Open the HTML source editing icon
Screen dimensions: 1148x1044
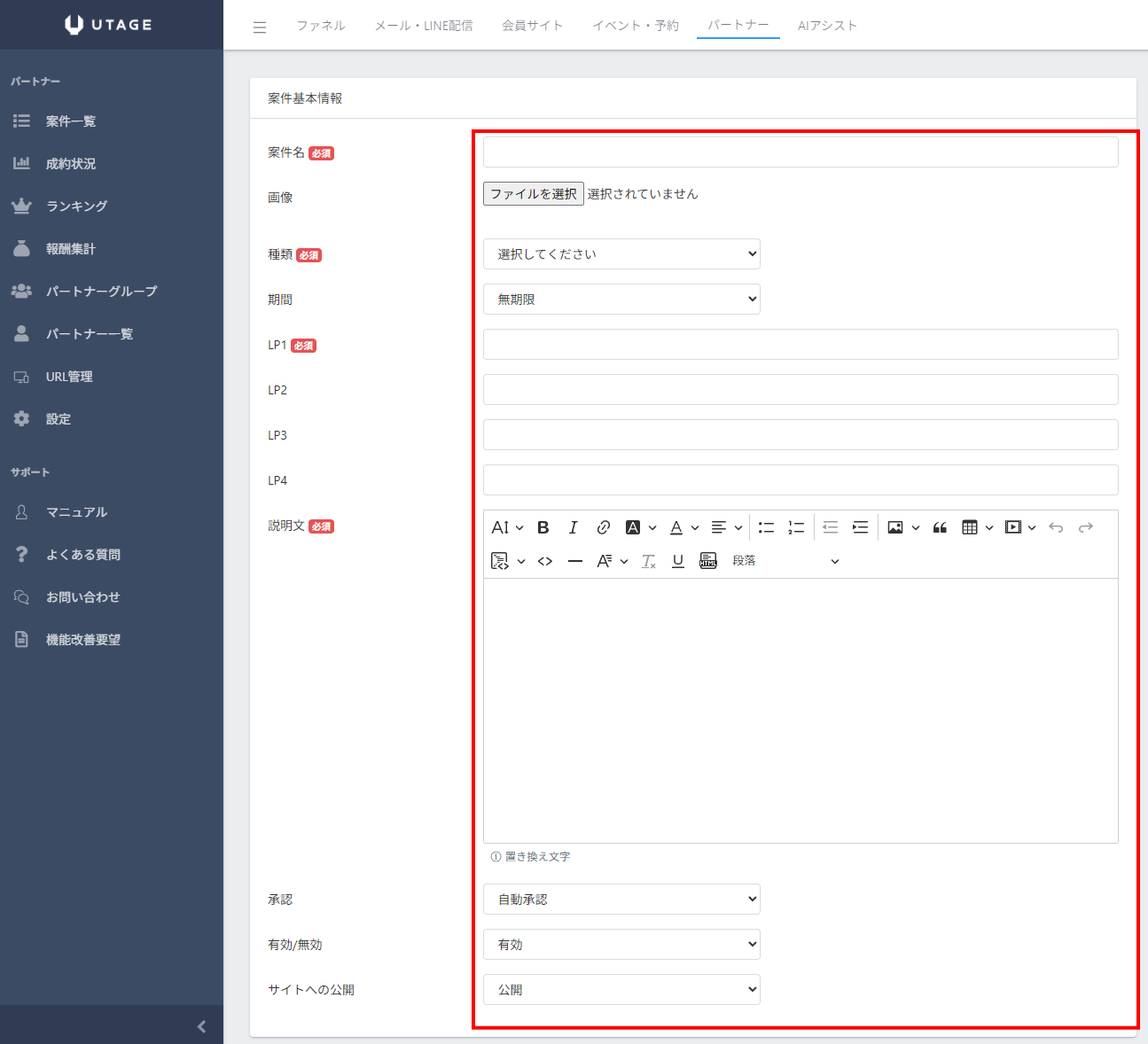[x=708, y=561]
